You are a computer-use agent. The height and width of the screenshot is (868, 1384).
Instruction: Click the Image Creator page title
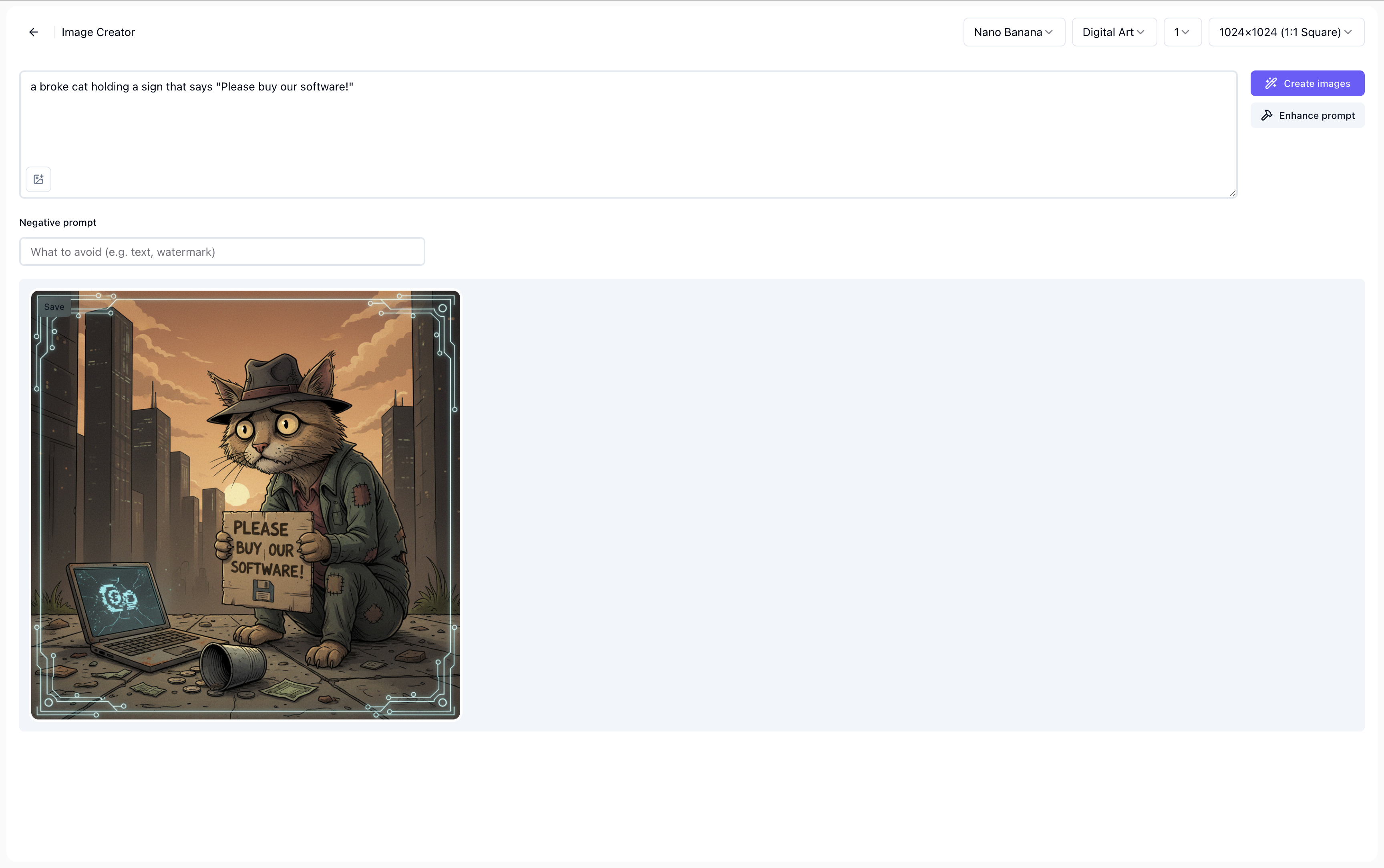point(98,32)
